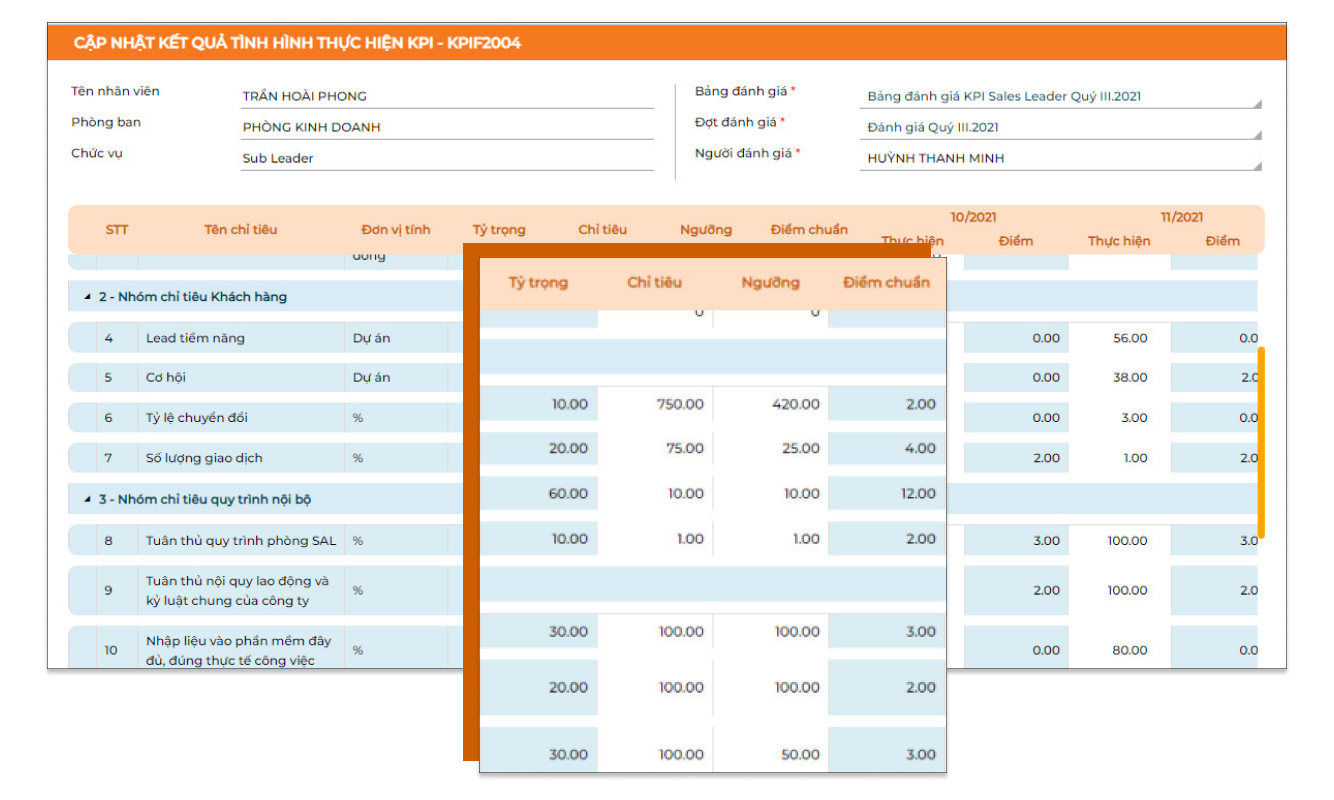Select the Số lượng giao dịch row name
Screen dimensions: 1334x800
point(204,458)
